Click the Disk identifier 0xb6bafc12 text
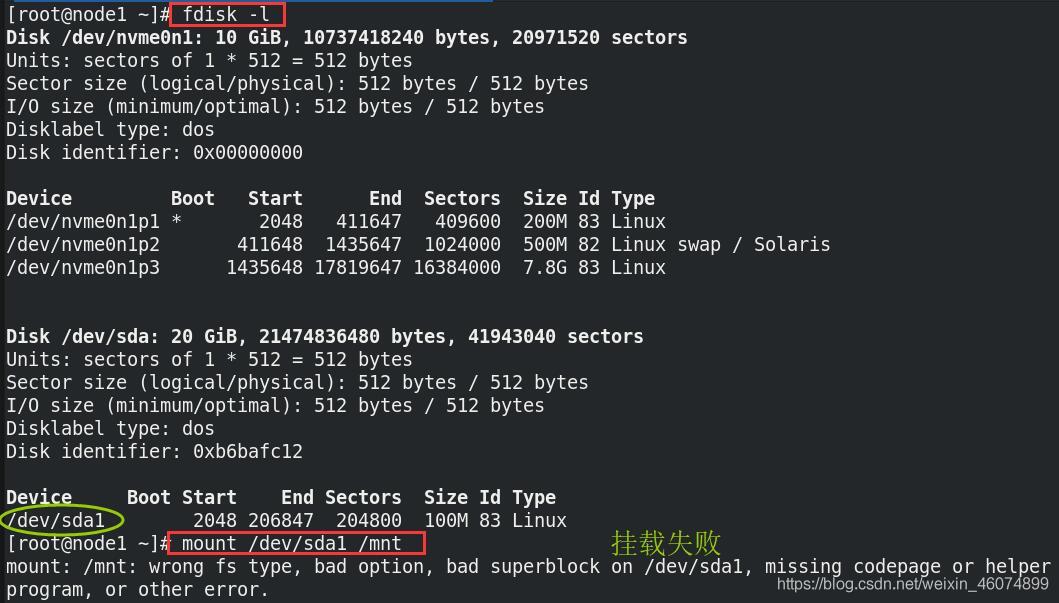 point(154,451)
